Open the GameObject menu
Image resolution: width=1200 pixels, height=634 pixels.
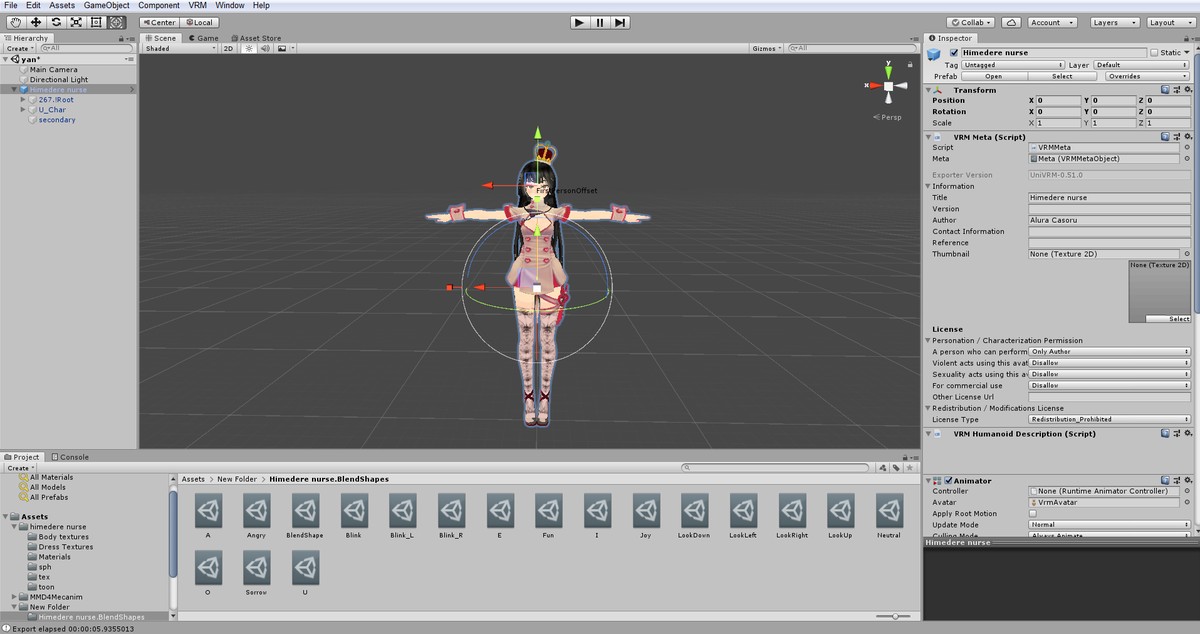(107, 5)
